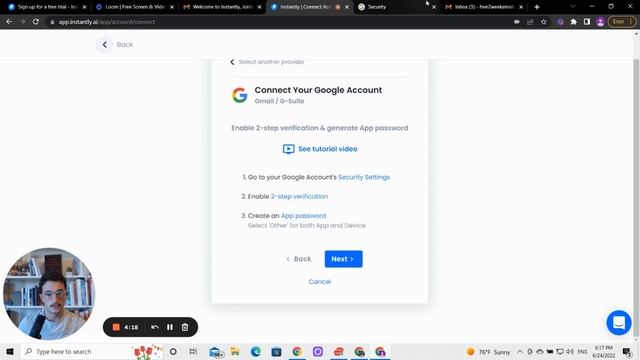Image resolution: width=640 pixels, height=360 pixels.
Task: Open the Mail app with 99+ badge on taskbar
Action: point(215,352)
